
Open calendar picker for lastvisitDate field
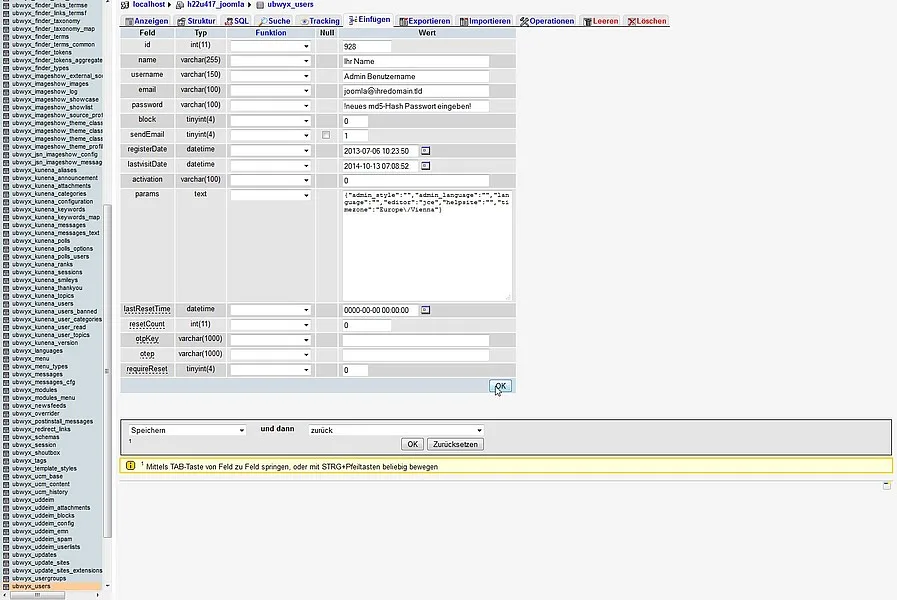pos(424,165)
